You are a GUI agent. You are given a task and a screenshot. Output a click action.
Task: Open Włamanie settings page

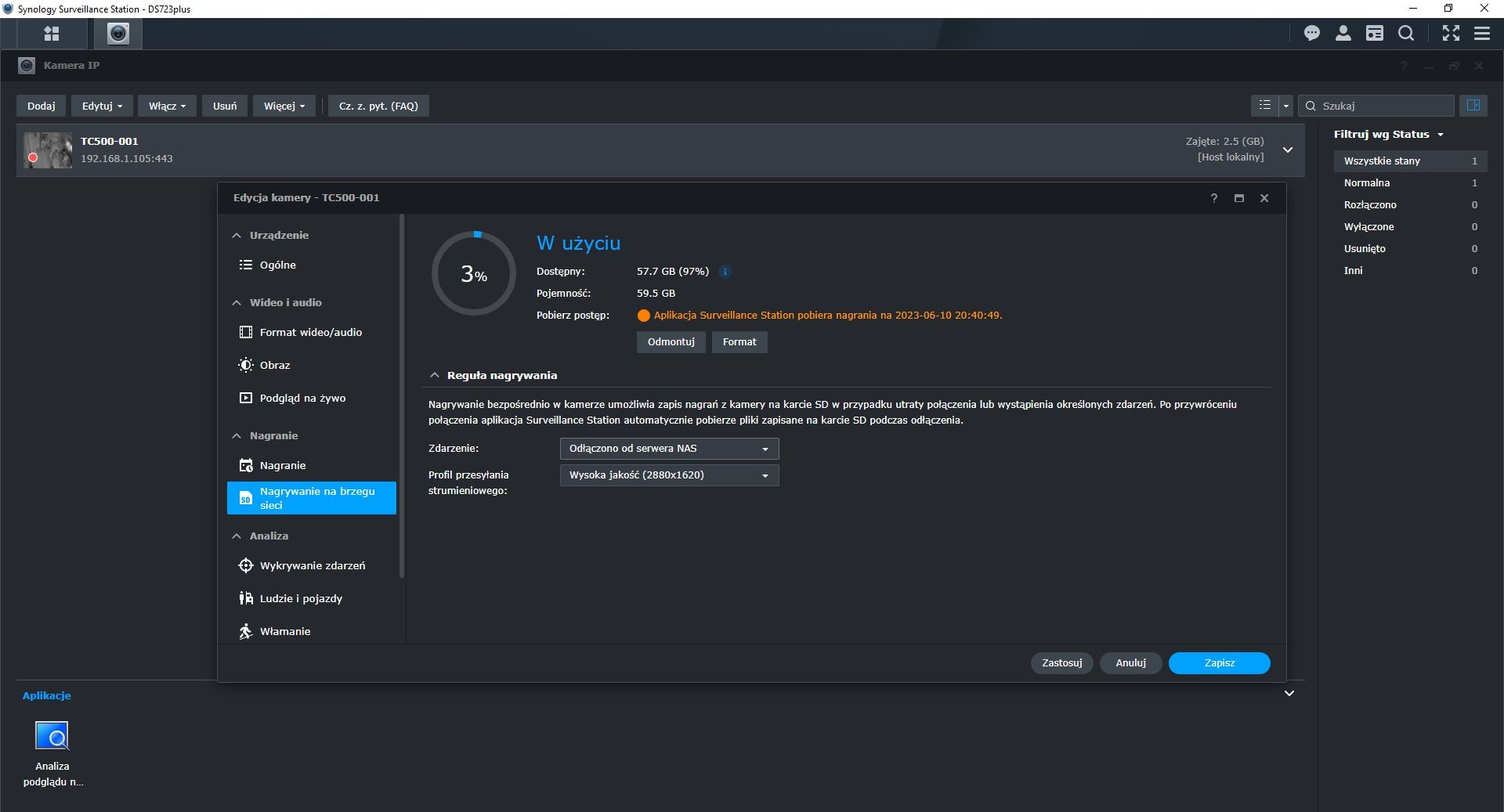point(312,631)
